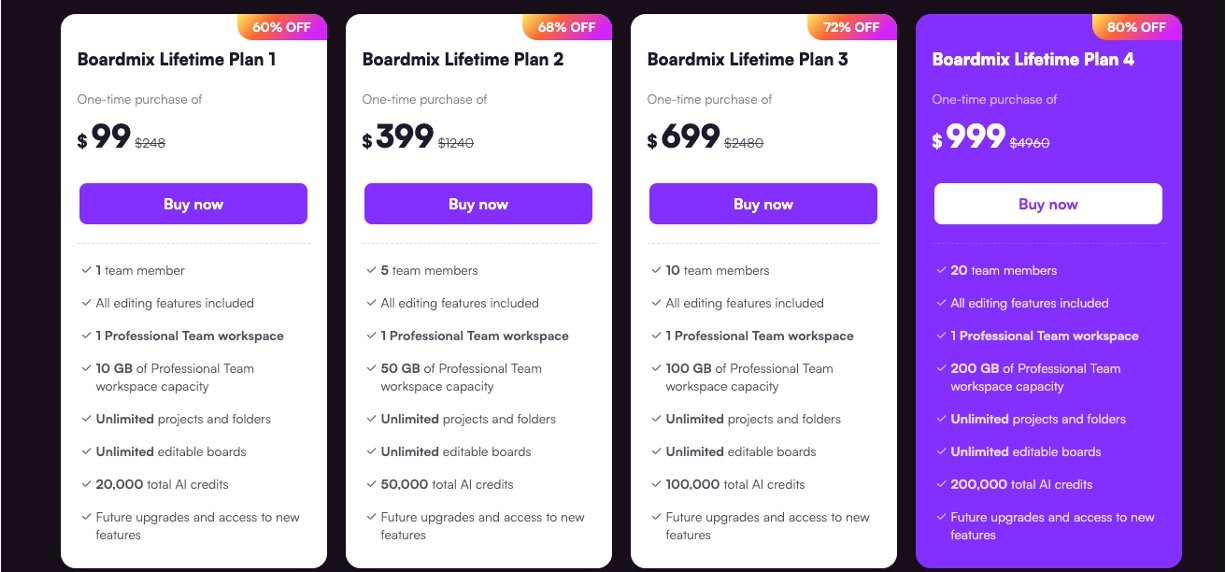
Task: Click checkmark next to "200,000 total AI credits"
Action: tap(942, 484)
